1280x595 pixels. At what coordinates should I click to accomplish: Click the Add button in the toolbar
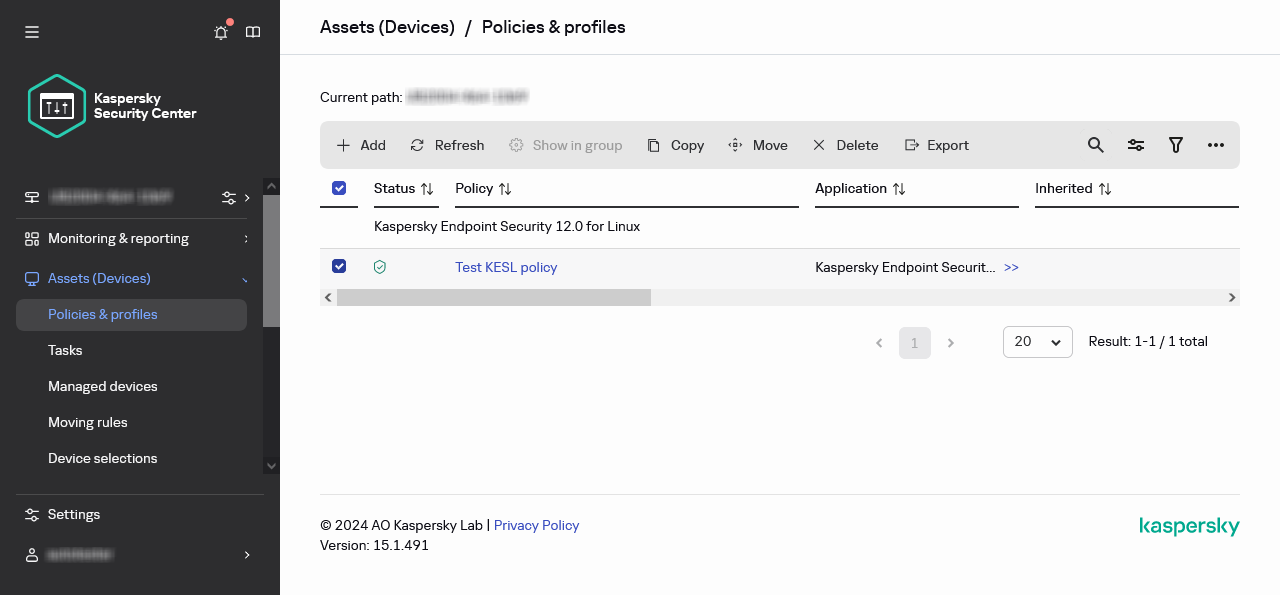(360, 145)
